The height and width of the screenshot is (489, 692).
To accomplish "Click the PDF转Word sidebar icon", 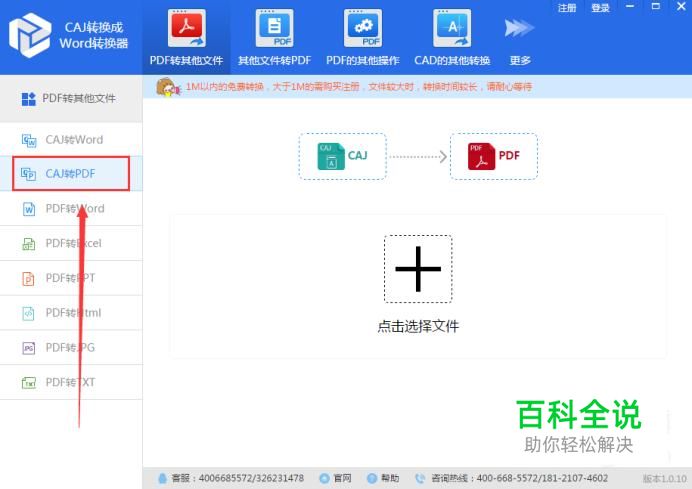I will coord(29,208).
